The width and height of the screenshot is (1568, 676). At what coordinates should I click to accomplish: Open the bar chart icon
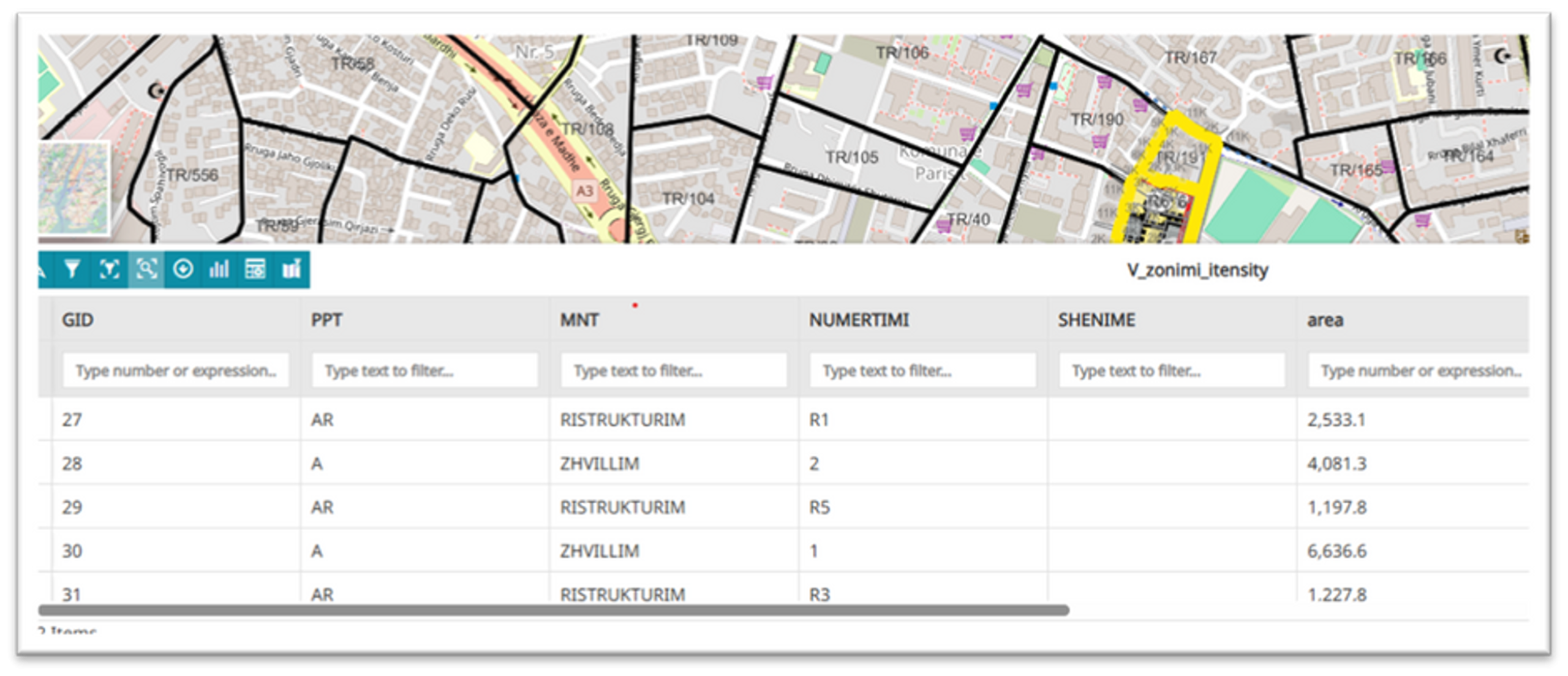pyautogui.click(x=219, y=269)
